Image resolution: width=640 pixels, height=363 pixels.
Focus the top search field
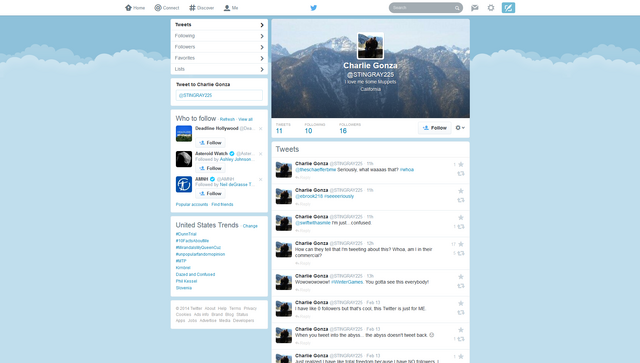425,8
